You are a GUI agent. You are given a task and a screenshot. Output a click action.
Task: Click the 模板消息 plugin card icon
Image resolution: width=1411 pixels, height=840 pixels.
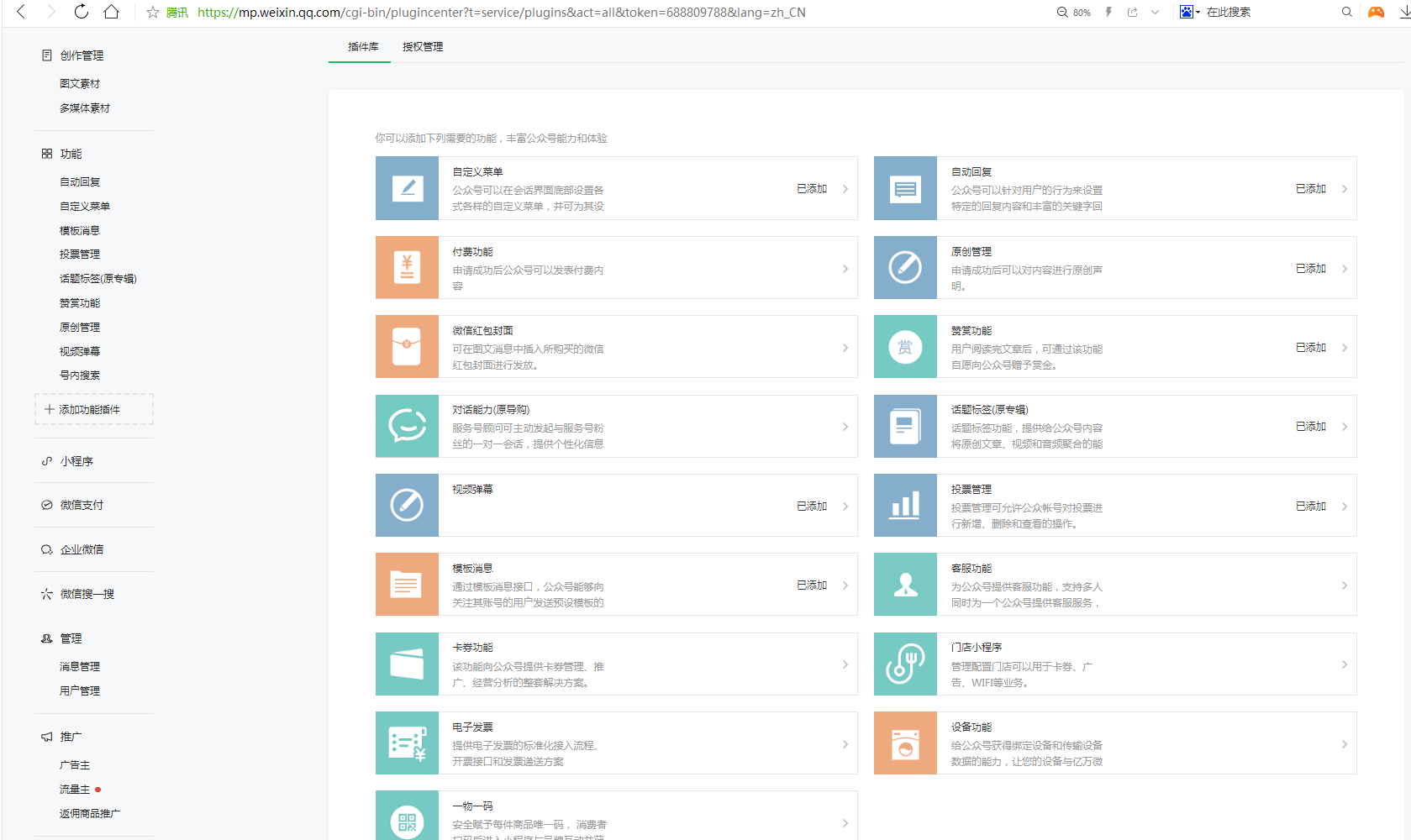(407, 585)
